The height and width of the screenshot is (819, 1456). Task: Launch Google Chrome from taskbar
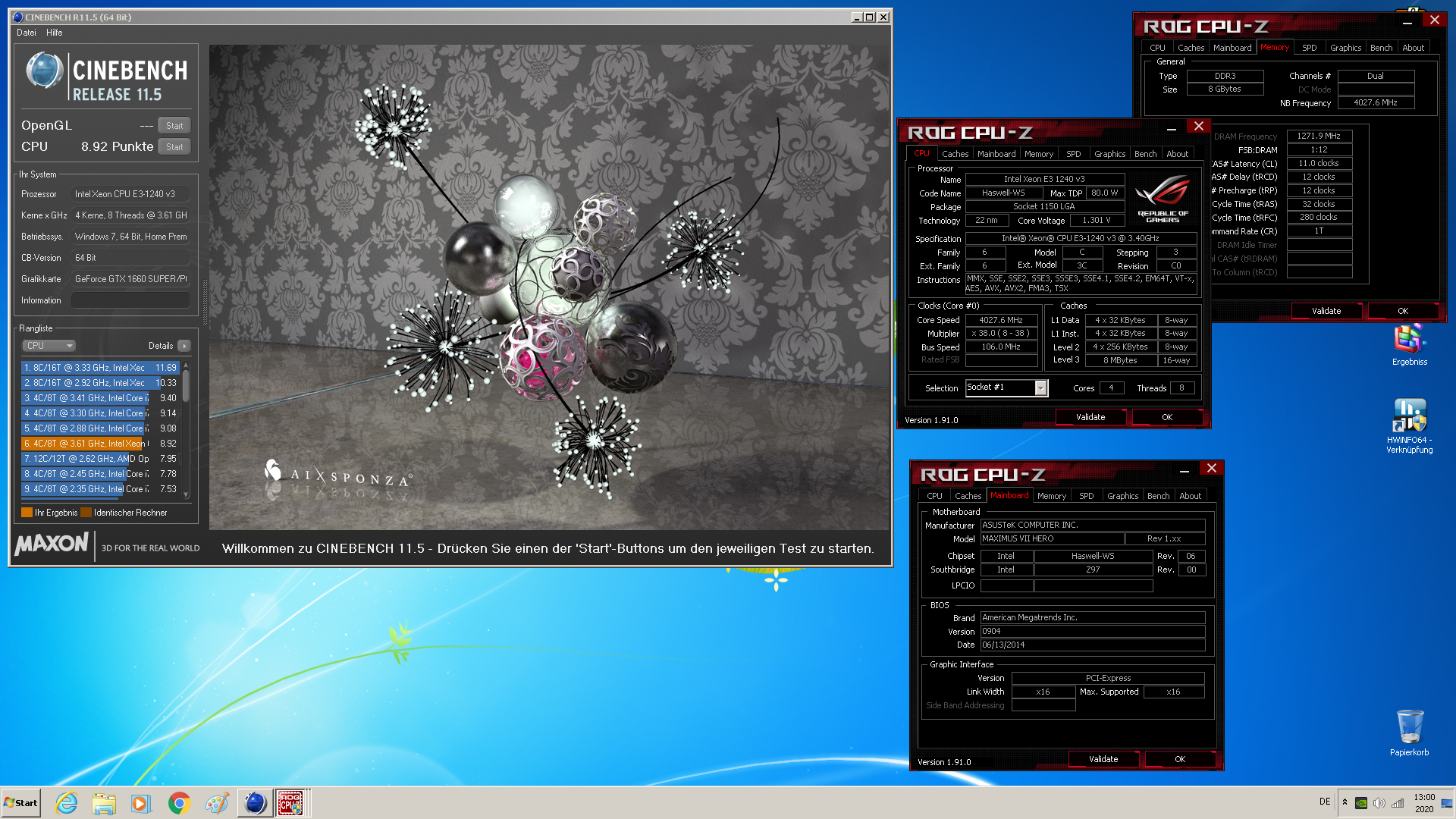pyautogui.click(x=179, y=803)
